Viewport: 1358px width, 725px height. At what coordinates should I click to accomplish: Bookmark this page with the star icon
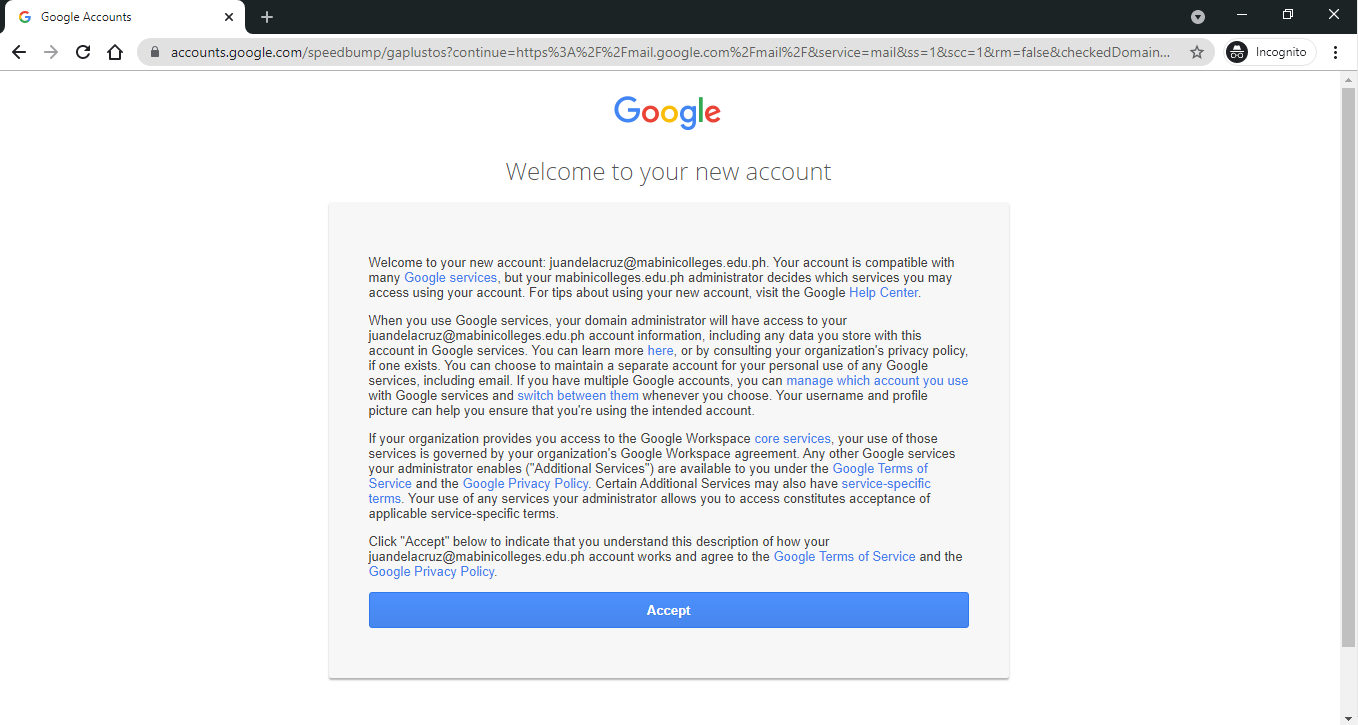coord(1196,52)
